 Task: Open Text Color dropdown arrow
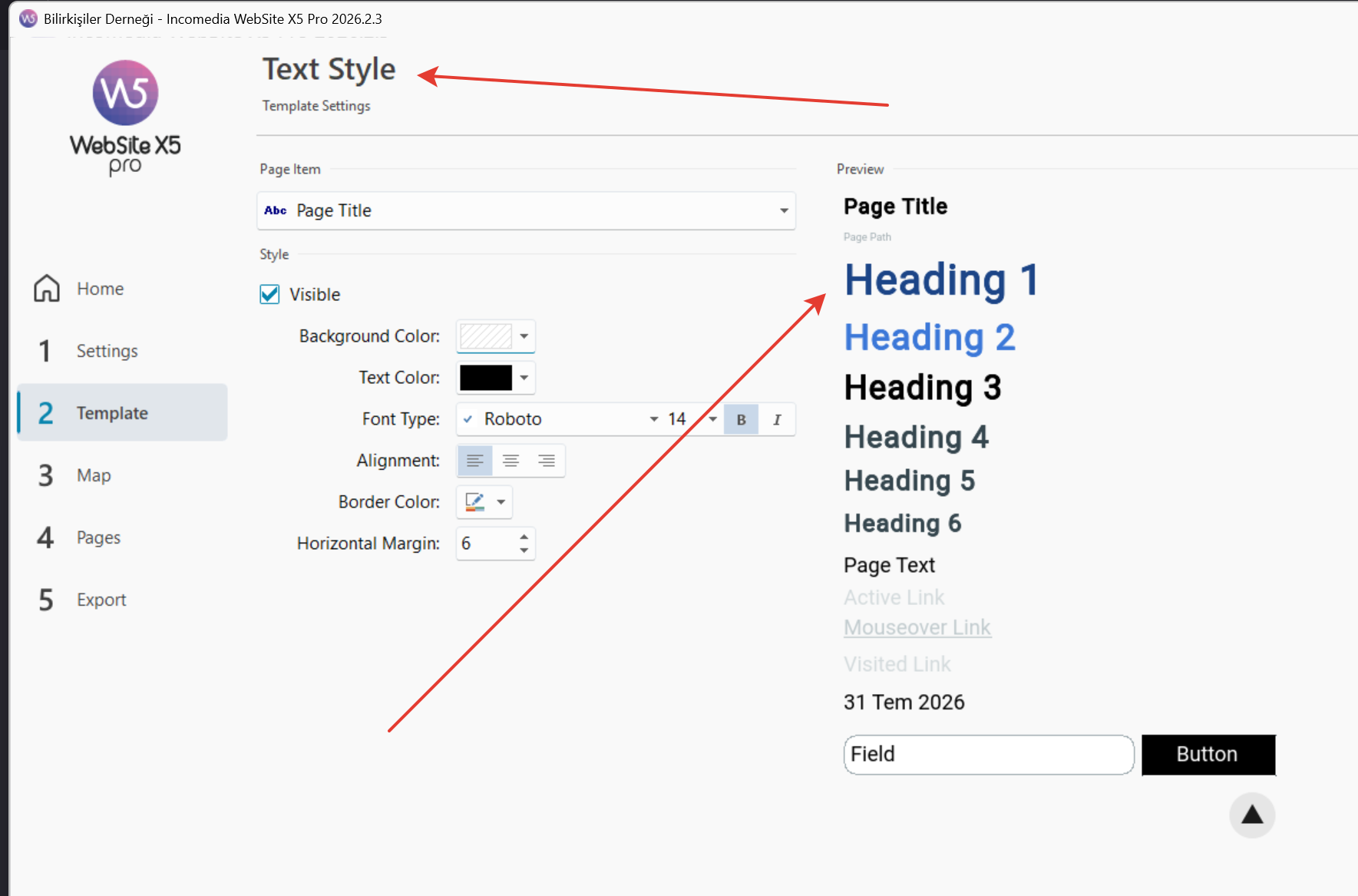tap(524, 378)
